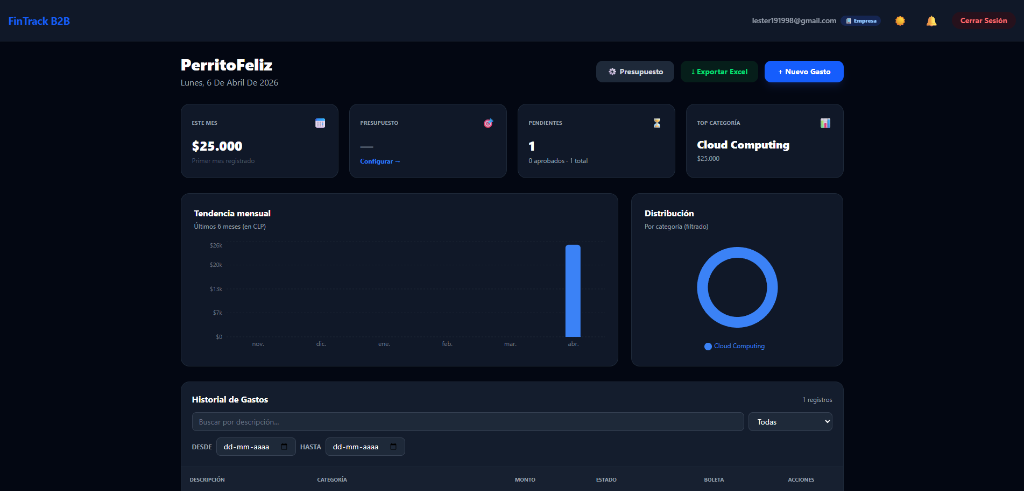
Task: Click the Distribución chart title
Action: (669, 213)
